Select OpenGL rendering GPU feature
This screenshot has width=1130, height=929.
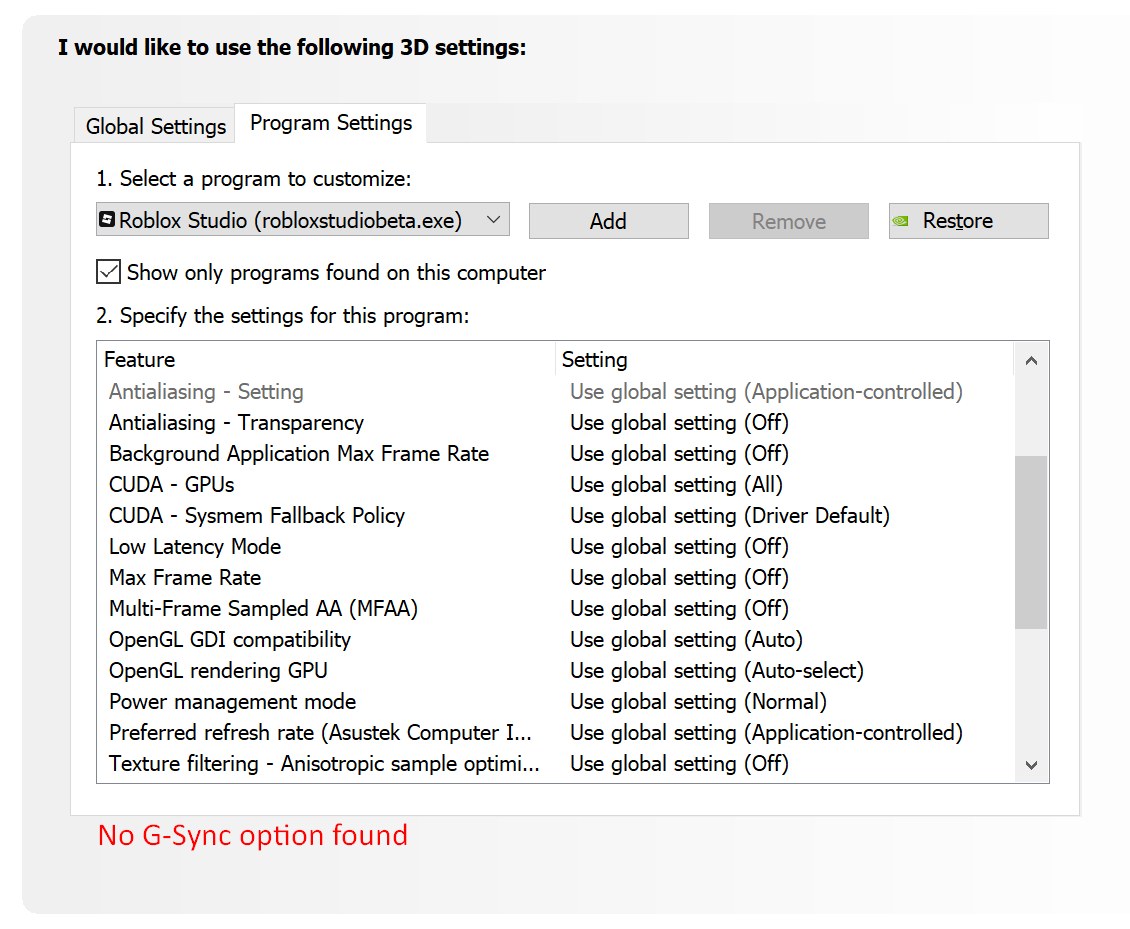555,670
